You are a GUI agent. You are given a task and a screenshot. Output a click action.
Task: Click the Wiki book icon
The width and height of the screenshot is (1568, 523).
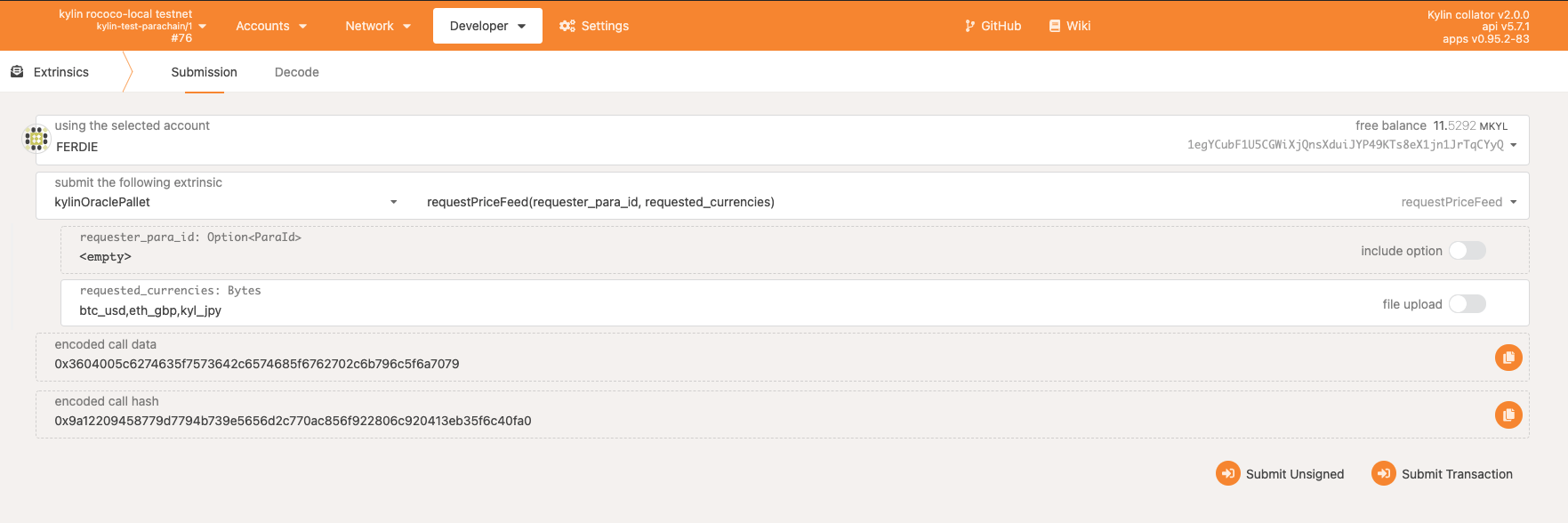point(1055,26)
